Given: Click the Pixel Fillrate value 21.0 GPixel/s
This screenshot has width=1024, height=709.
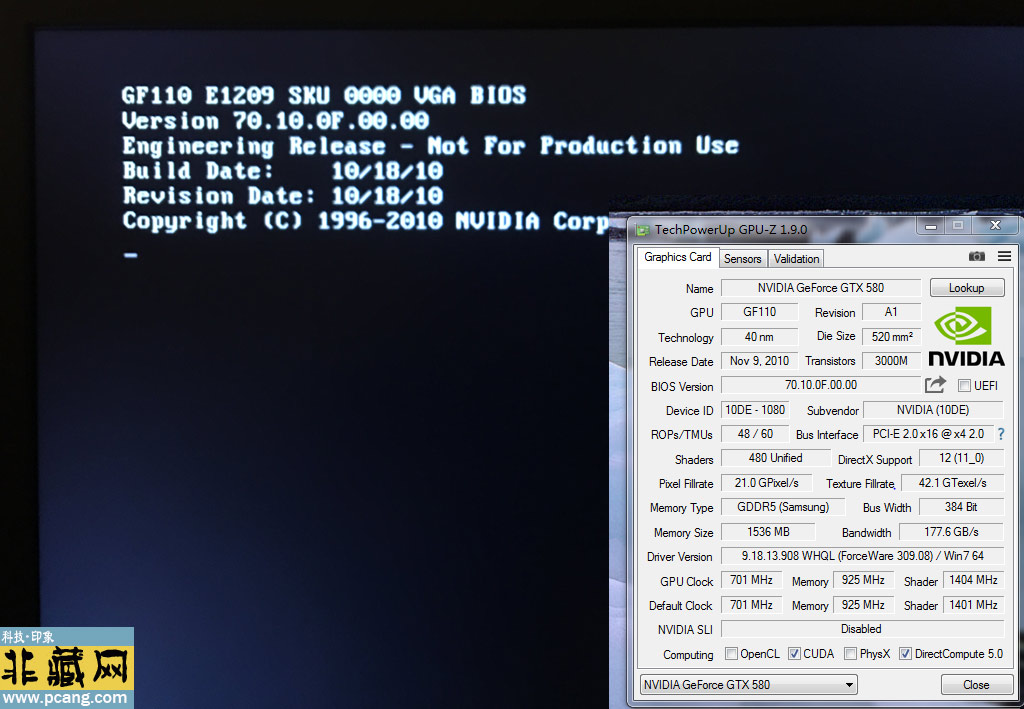Looking at the screenshot, I should [x=767, y=483].
